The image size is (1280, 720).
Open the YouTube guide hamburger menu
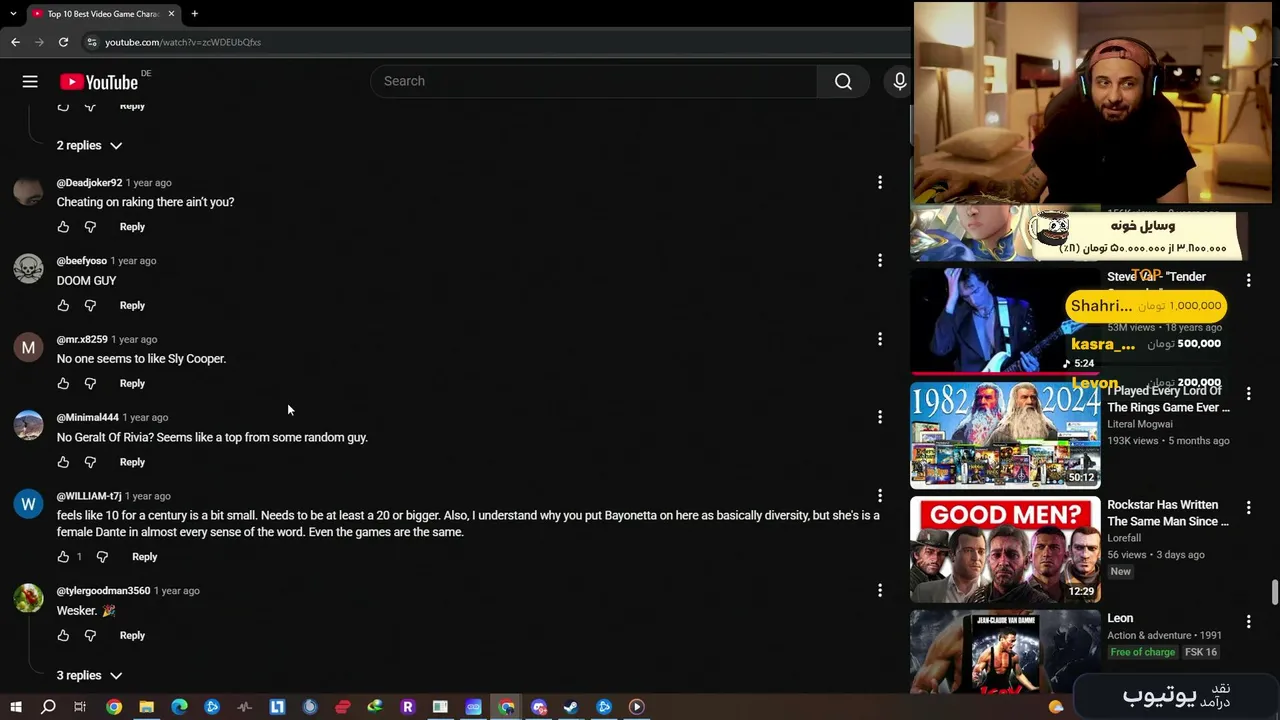pos(30,82)
